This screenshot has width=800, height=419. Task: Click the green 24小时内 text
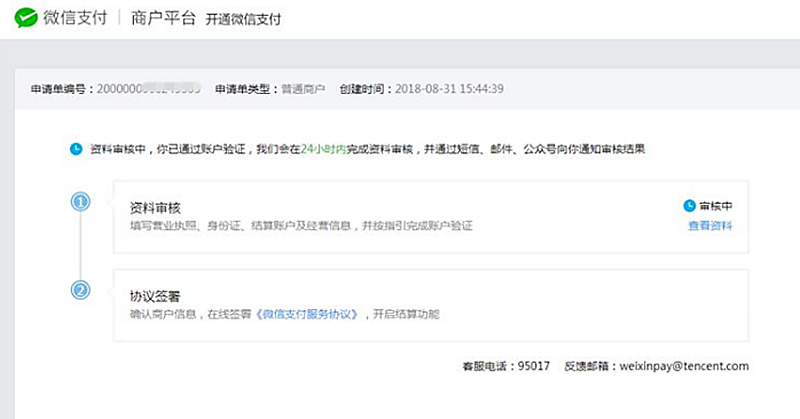click(323, 149)
